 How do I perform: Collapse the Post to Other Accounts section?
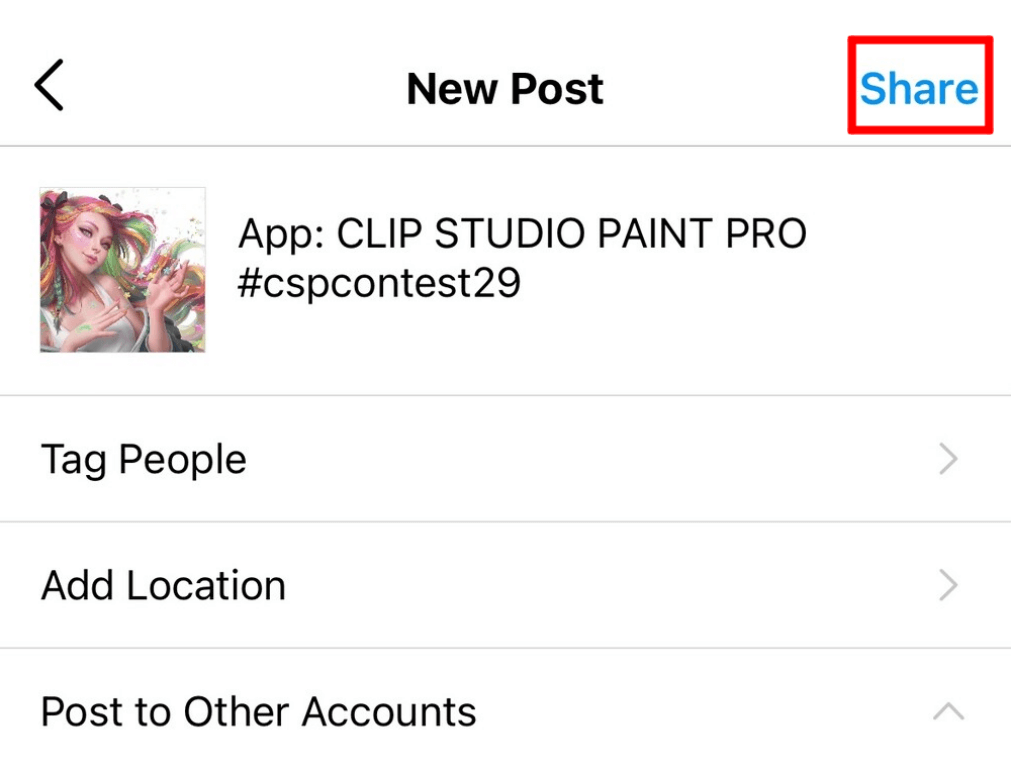pos(948,712)
